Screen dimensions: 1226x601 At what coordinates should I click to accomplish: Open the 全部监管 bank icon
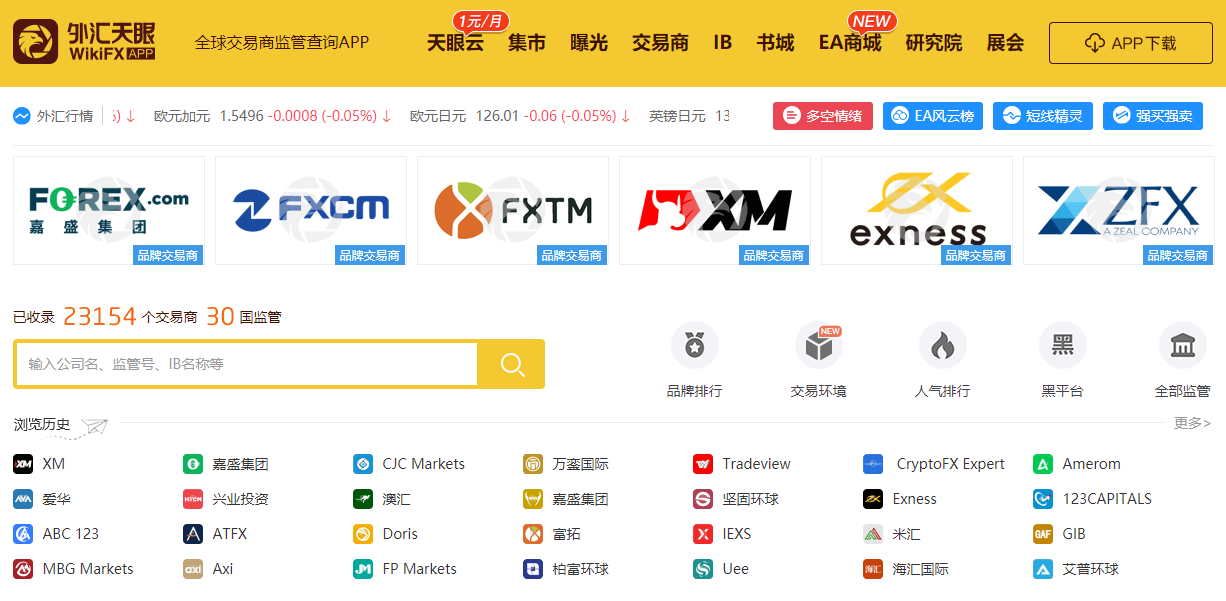pos(1182,346)
